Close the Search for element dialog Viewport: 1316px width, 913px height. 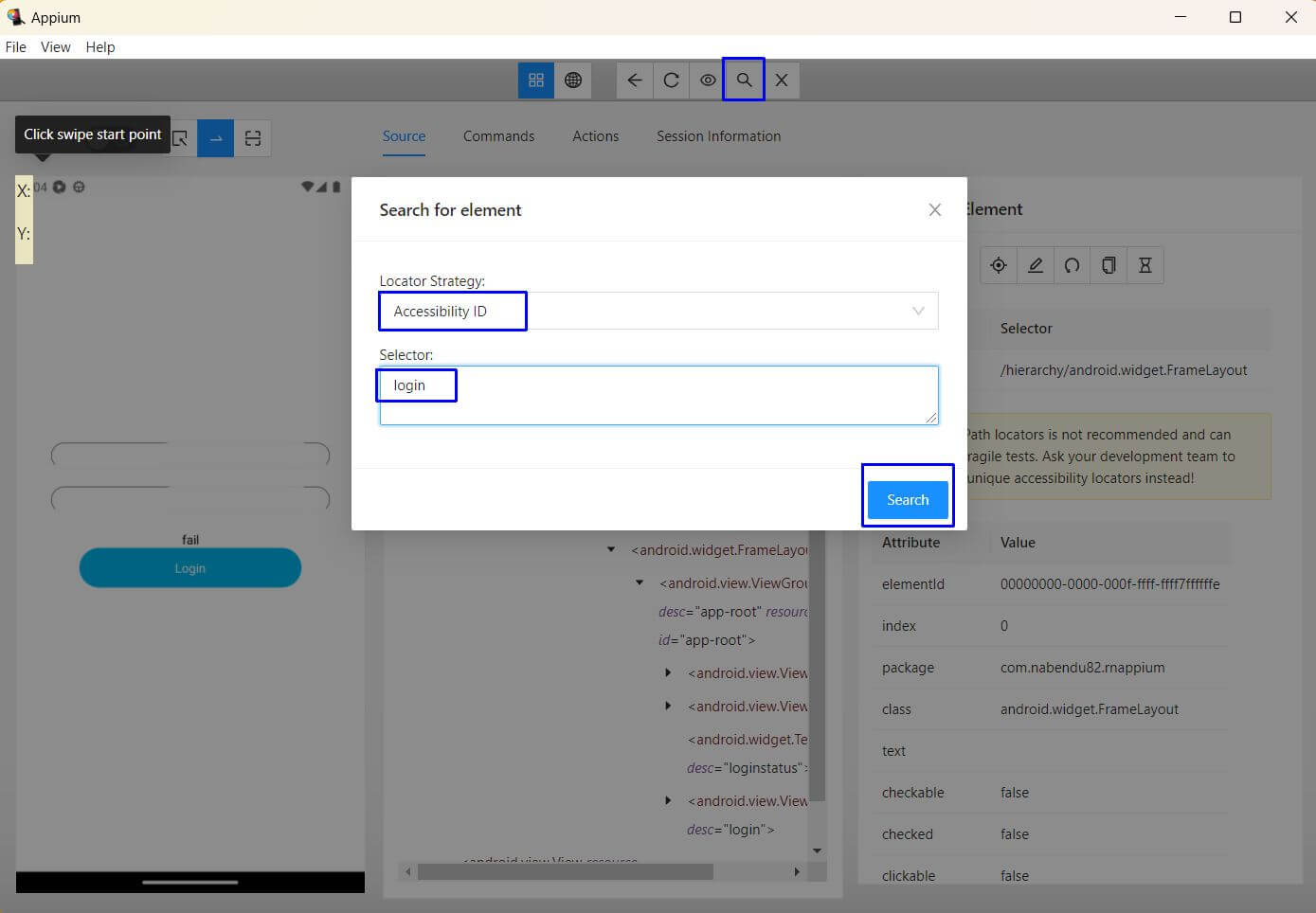tap(934, 210)
